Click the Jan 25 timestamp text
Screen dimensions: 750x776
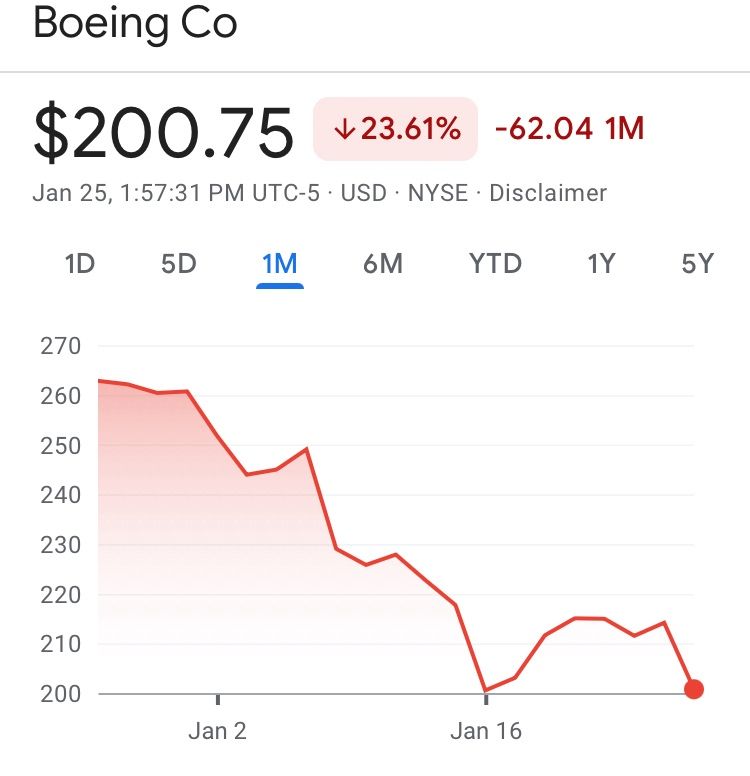pyautogui.click(x=176, y=192)
